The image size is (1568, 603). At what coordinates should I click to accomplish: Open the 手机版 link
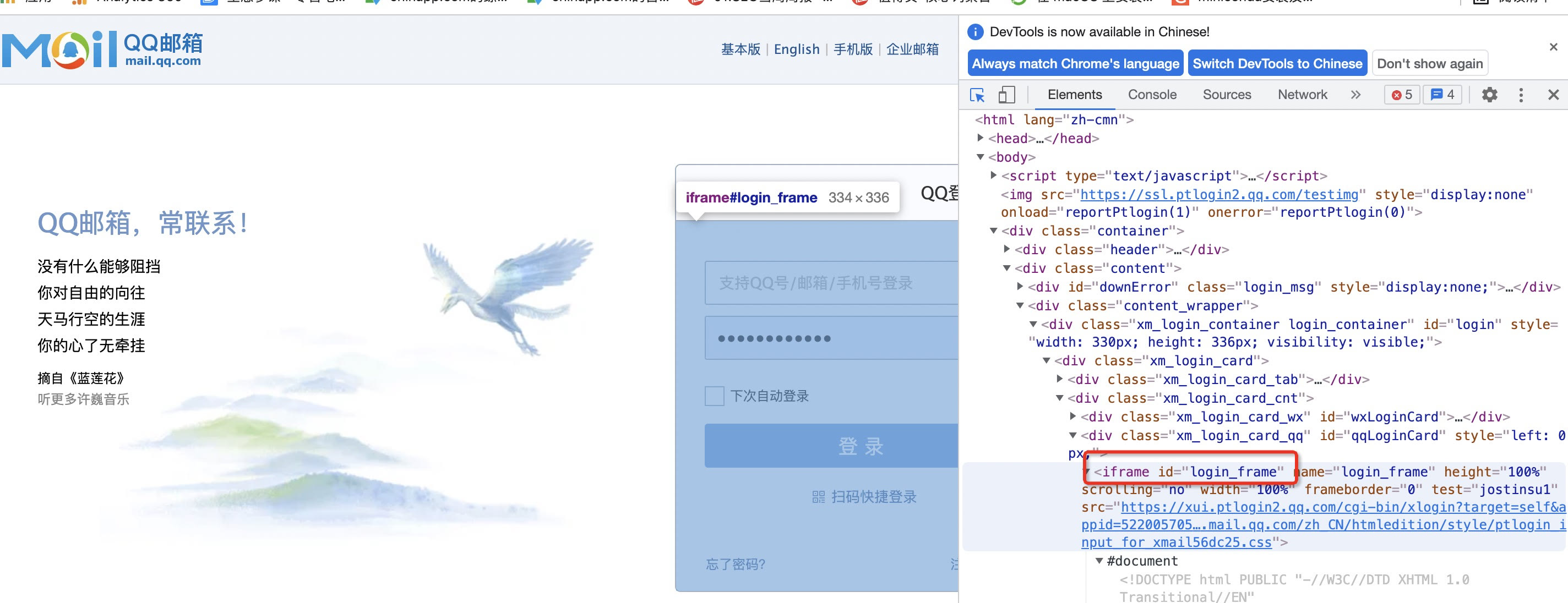(x=852, y=50)
